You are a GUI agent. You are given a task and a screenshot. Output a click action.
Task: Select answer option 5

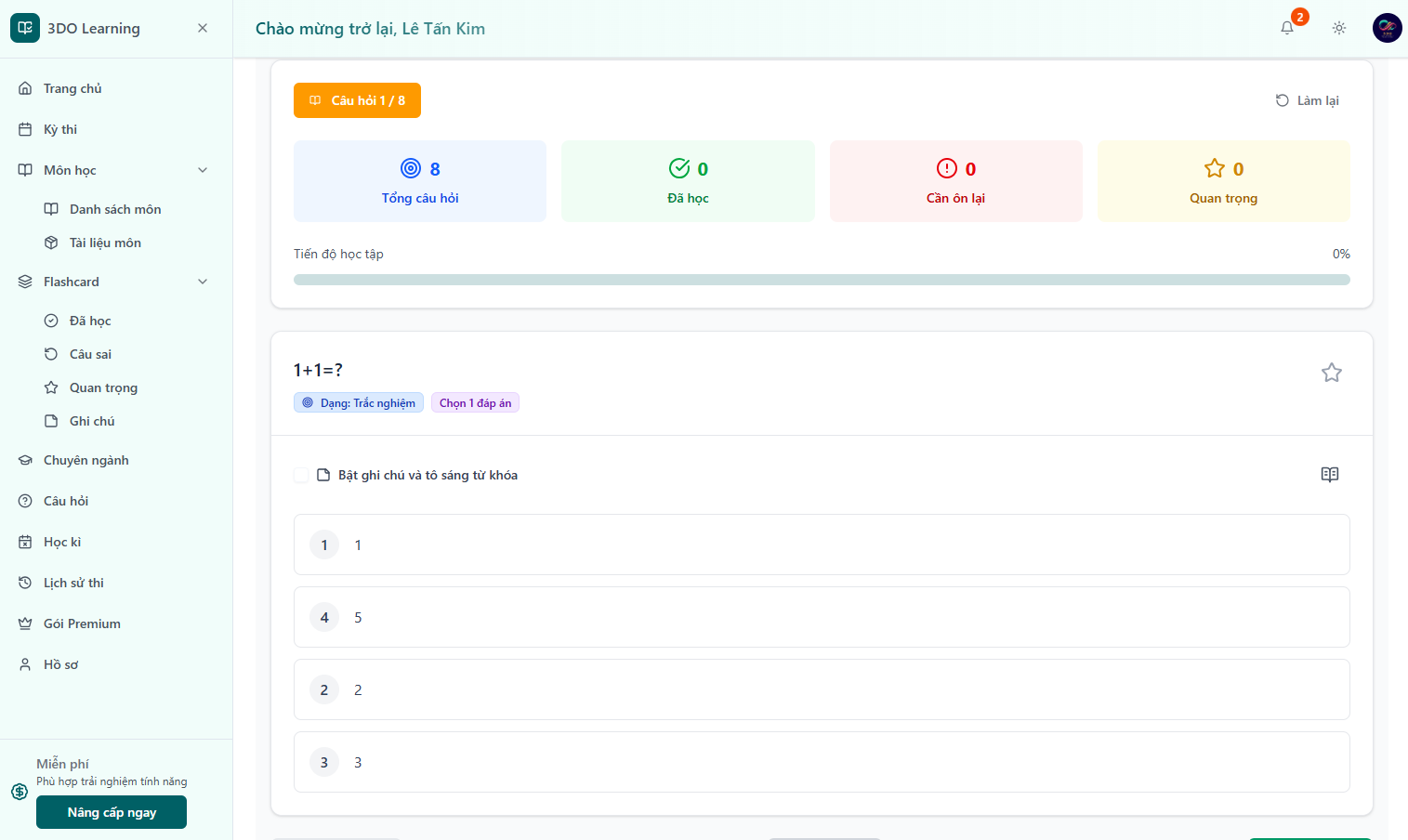click(821, 617)
